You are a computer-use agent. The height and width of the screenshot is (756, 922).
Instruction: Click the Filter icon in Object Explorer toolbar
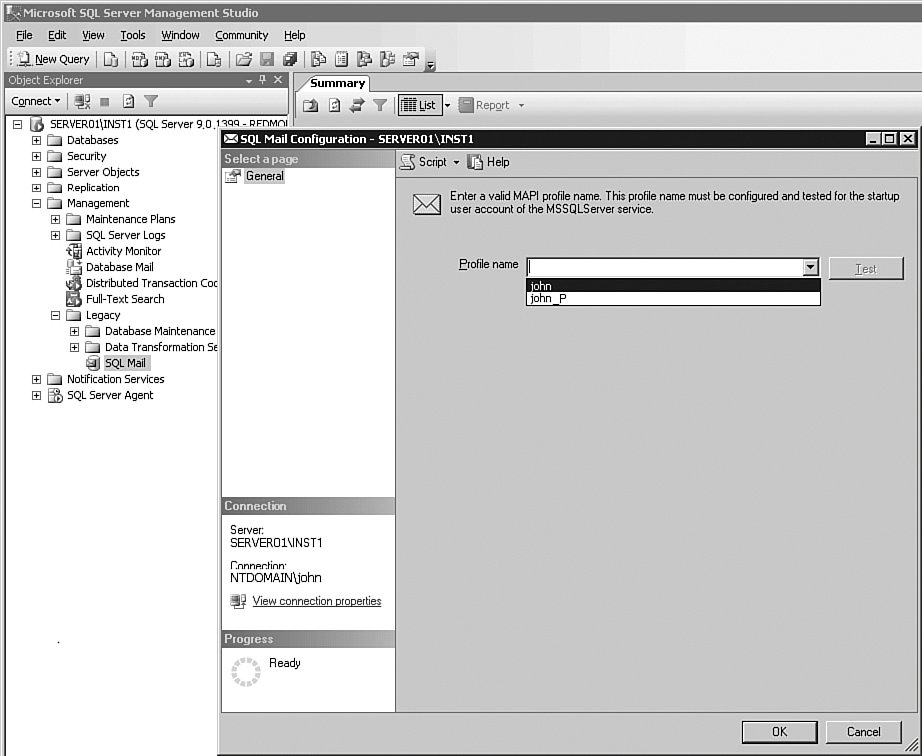(151, 101)
